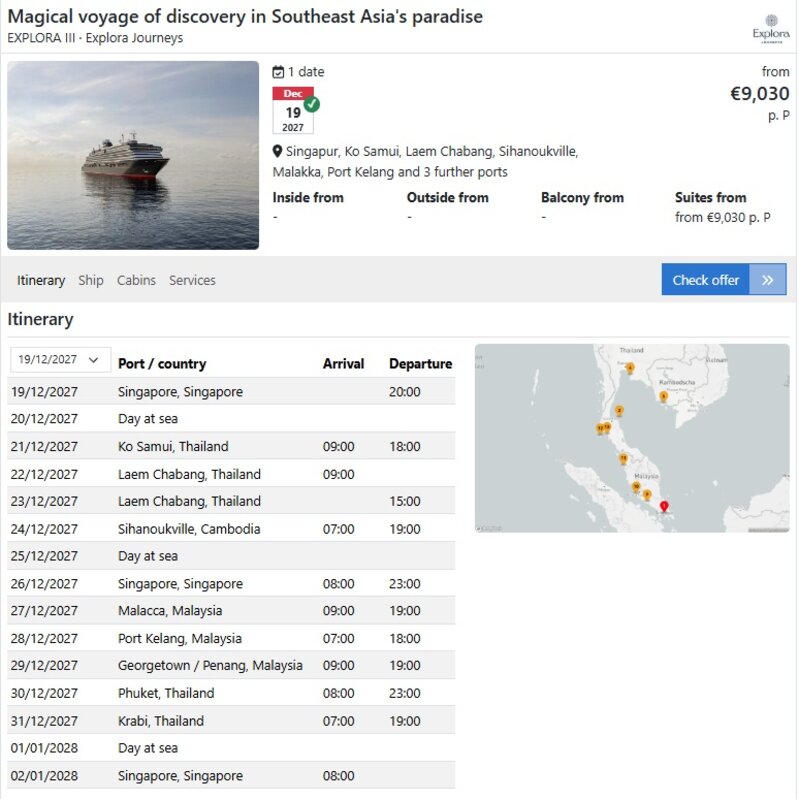The height and width of the screenshot is (800, 799).
Task: Click the Ko Samui map marker numbered 2
Action: point(619,411)
